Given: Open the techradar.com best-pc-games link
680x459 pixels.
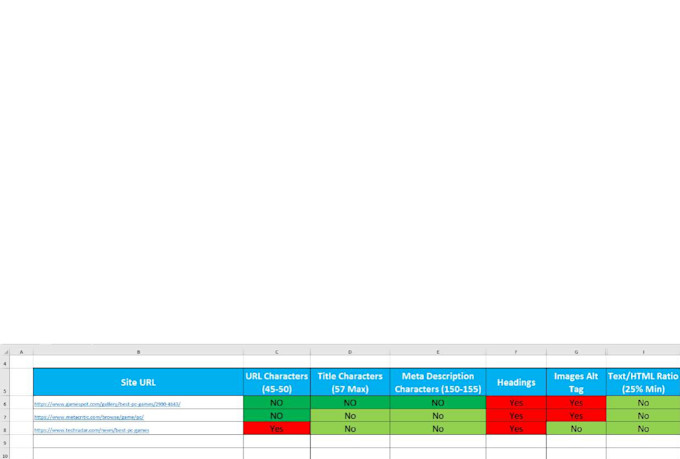Looking at the screenshot, I should tap(92, 430).
